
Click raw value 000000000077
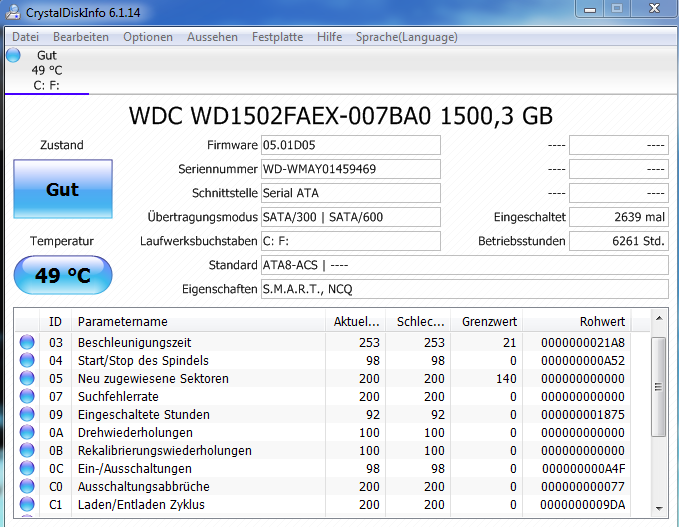tap(583, 486)
